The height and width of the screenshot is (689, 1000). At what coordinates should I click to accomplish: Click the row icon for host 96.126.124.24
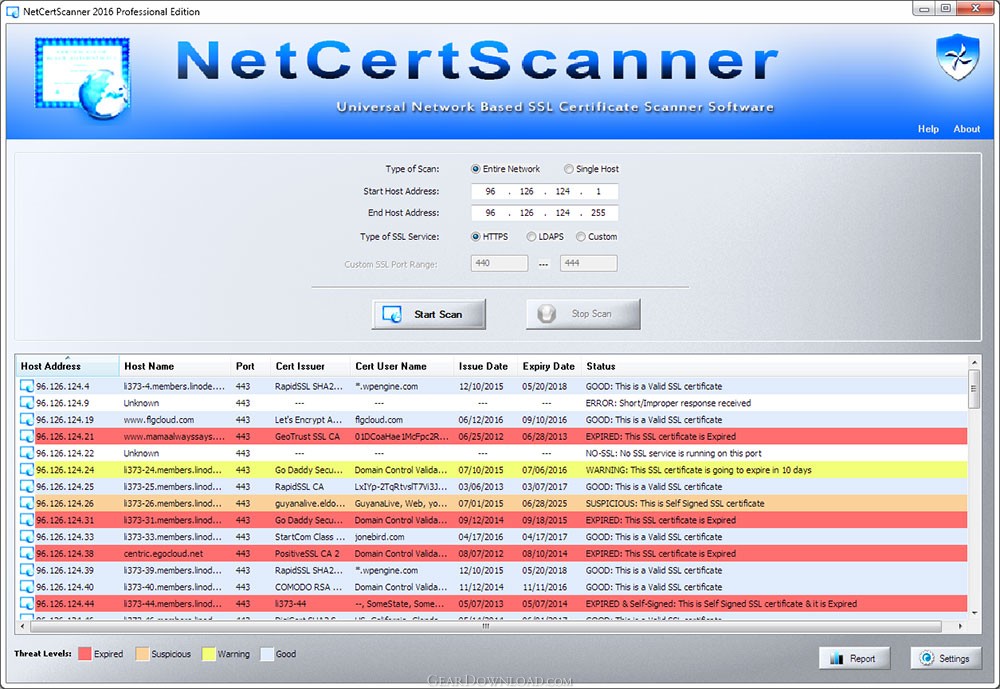coord(27,470)
